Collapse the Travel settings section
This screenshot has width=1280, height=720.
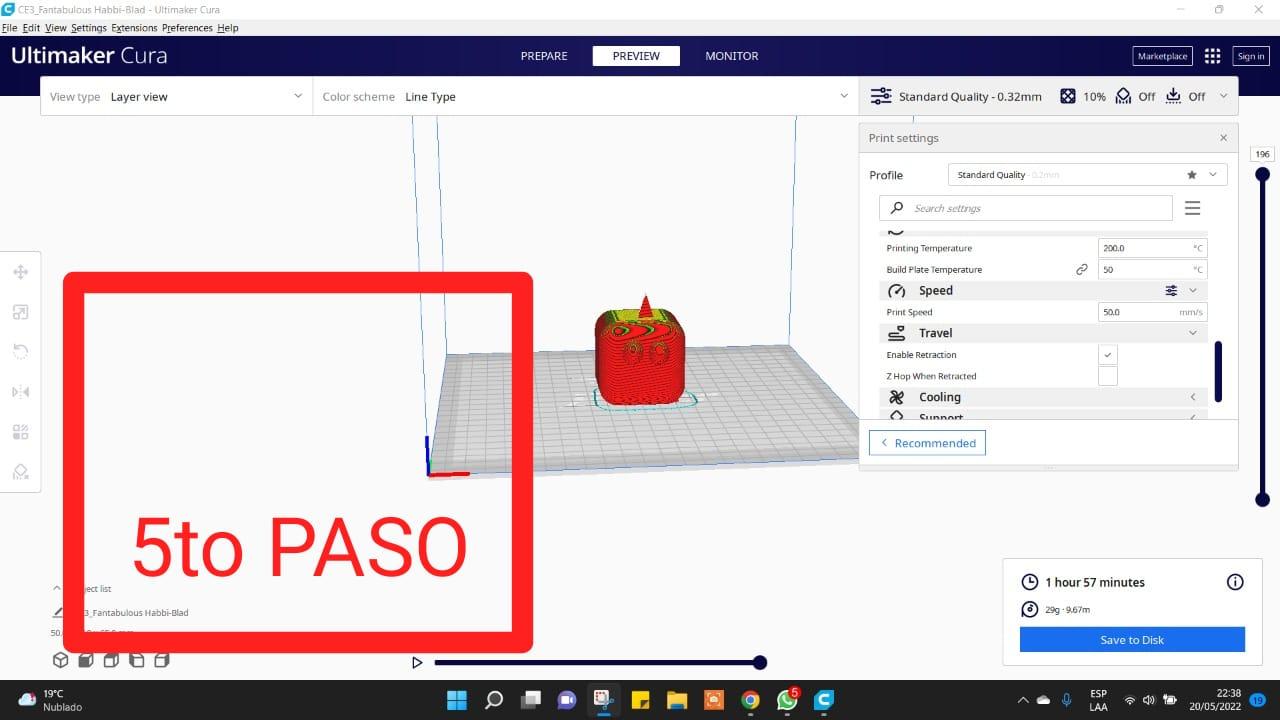pyautogui.click(x=1193, y=333)
